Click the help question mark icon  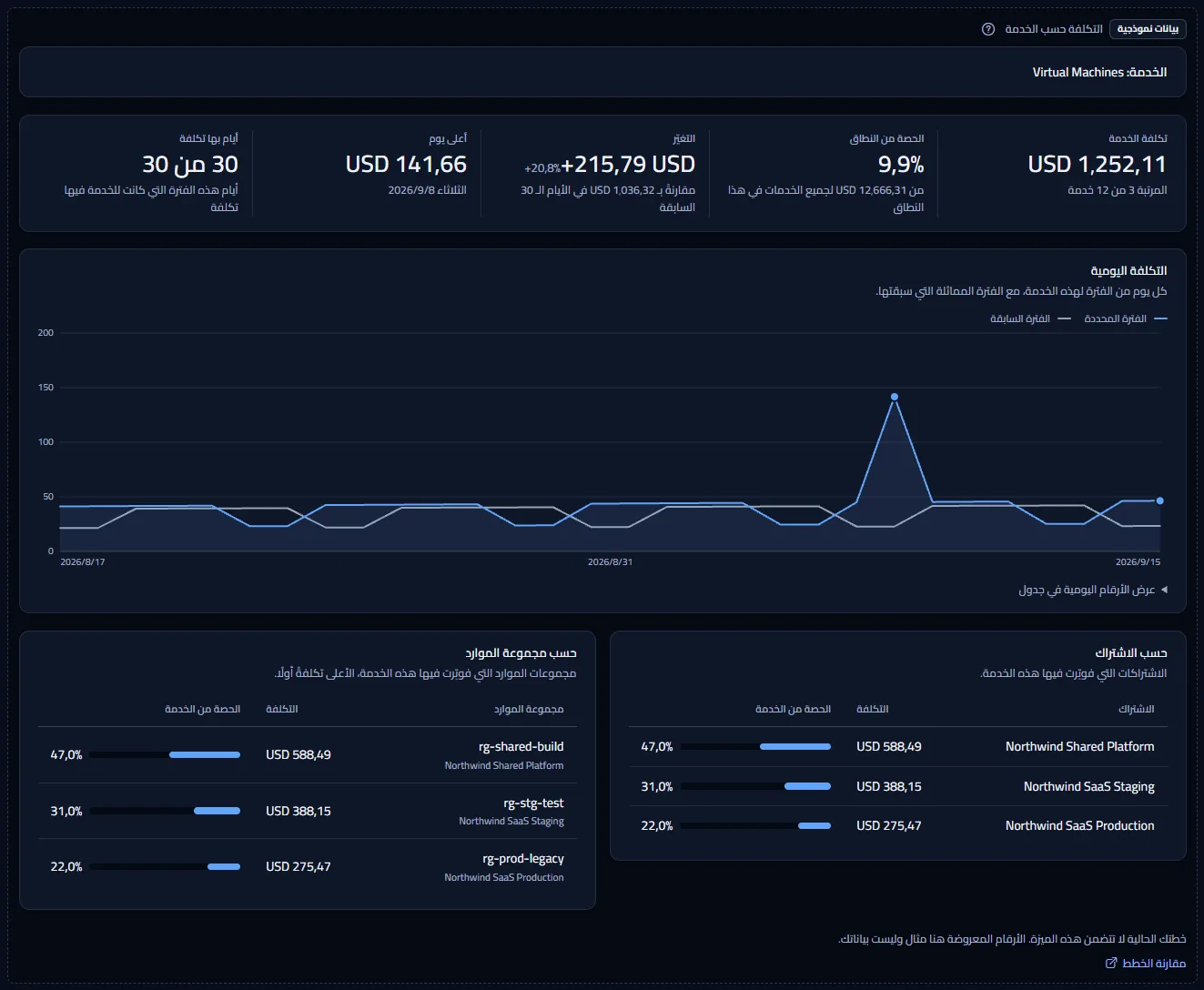click(988, 29)
